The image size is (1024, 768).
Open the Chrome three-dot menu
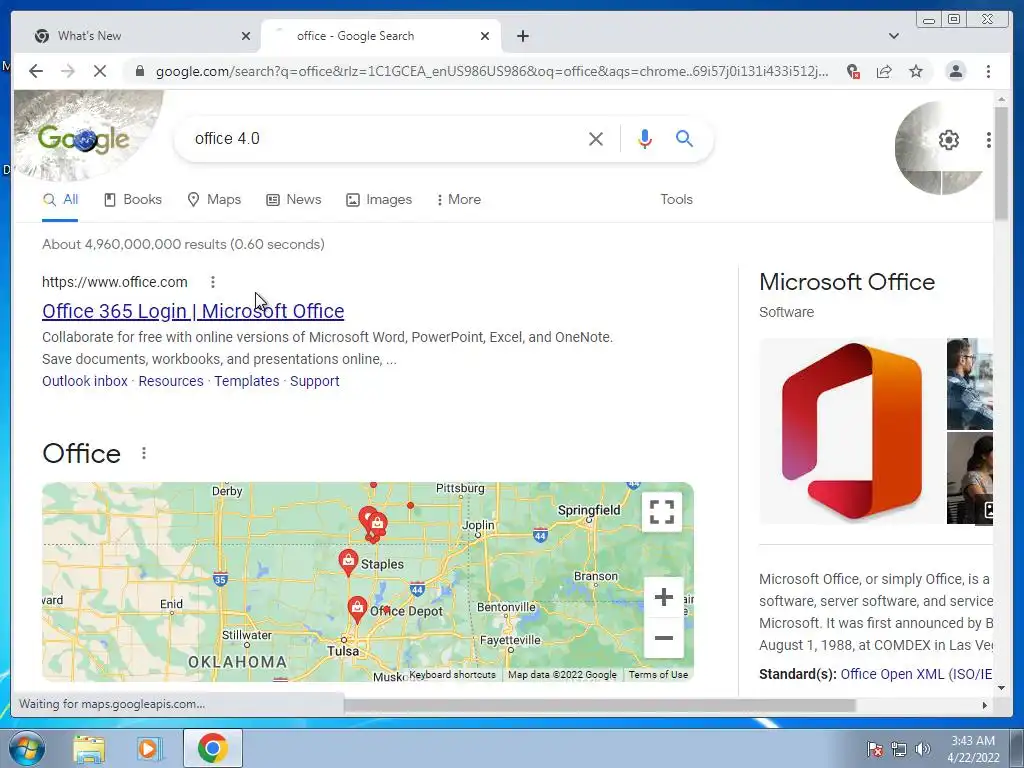point(988,71)
